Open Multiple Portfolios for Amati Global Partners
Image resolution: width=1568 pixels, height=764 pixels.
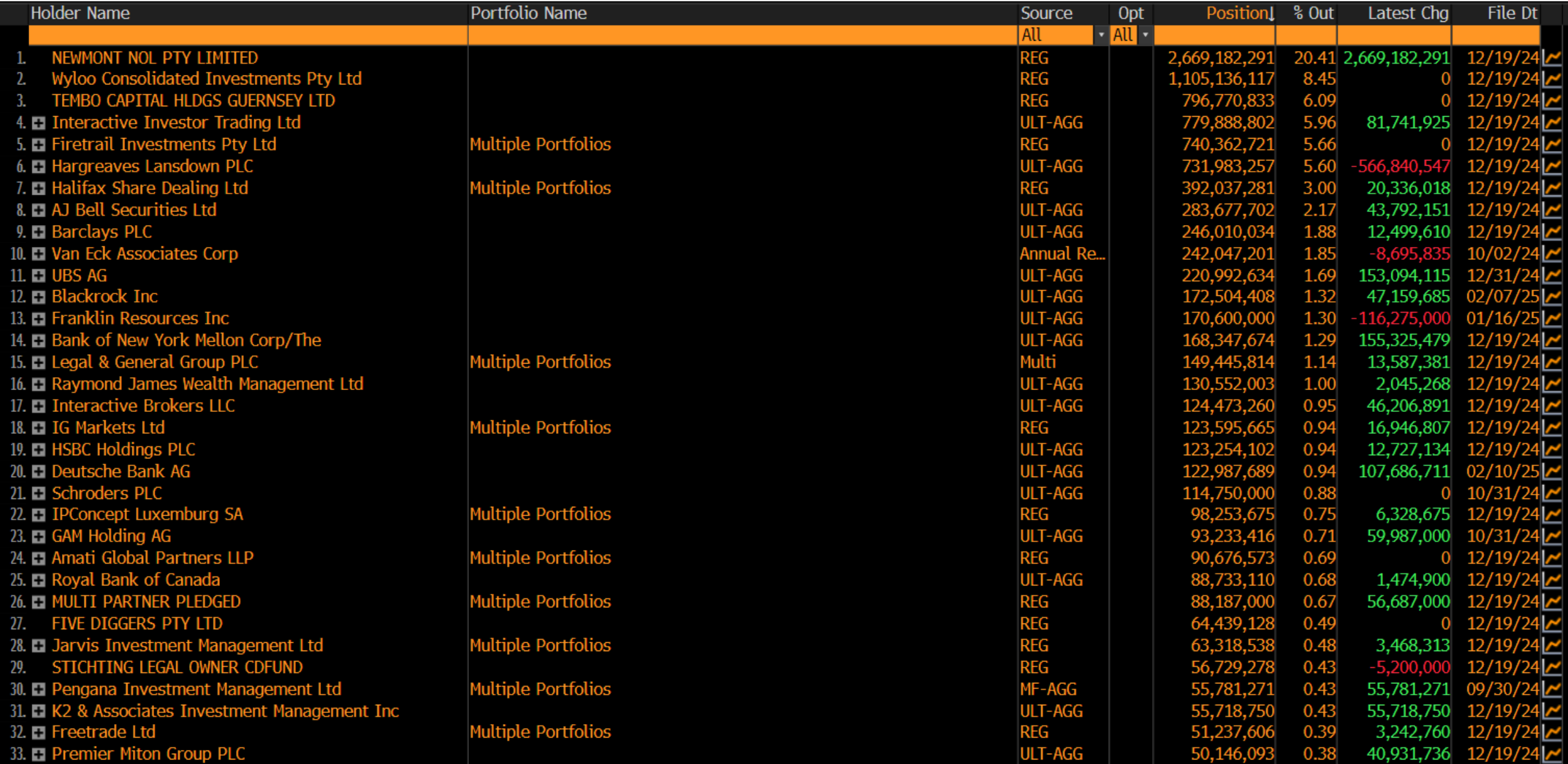click(540, 558)
